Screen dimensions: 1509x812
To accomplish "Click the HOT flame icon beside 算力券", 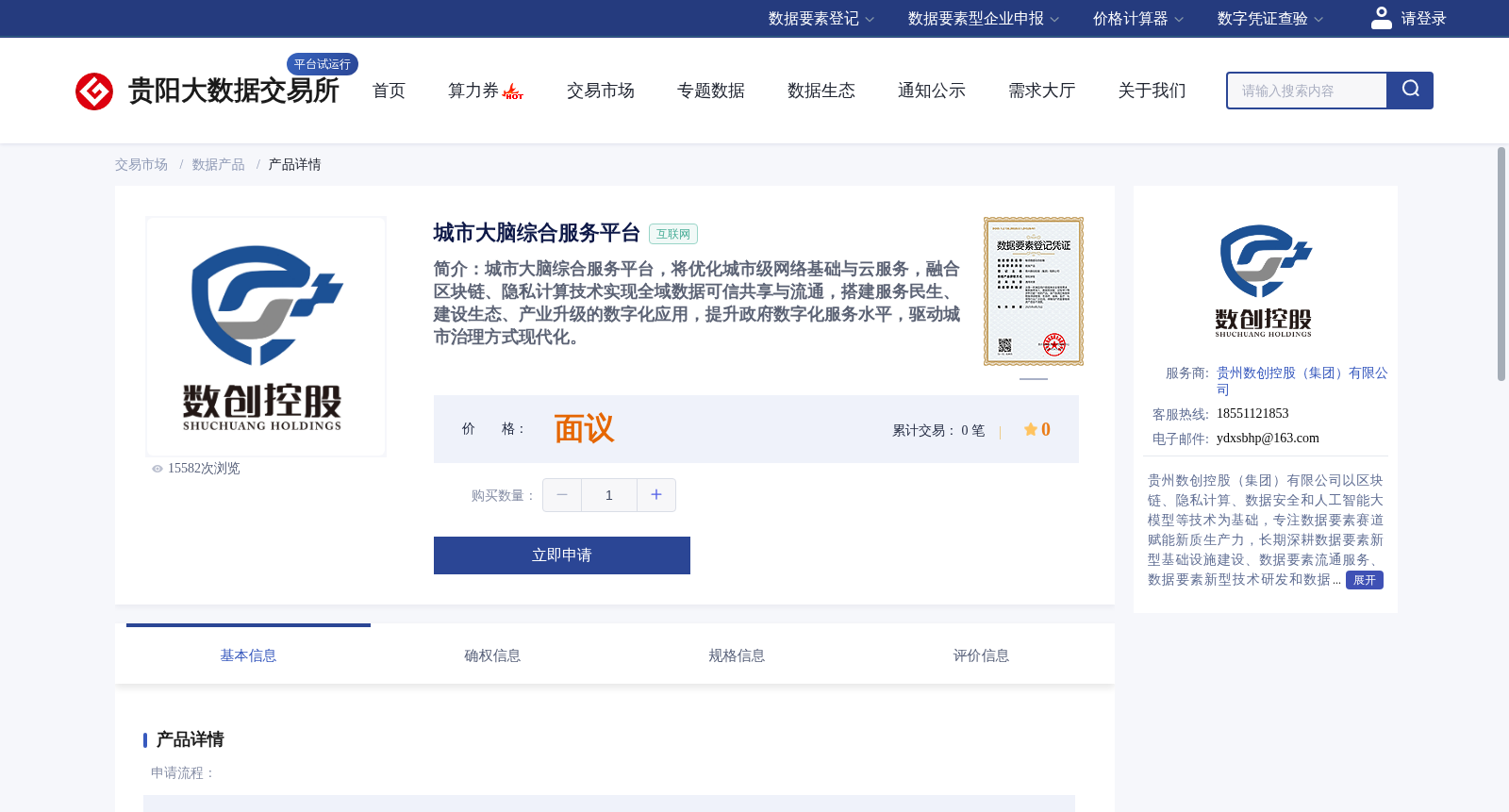I will point(513,91).
